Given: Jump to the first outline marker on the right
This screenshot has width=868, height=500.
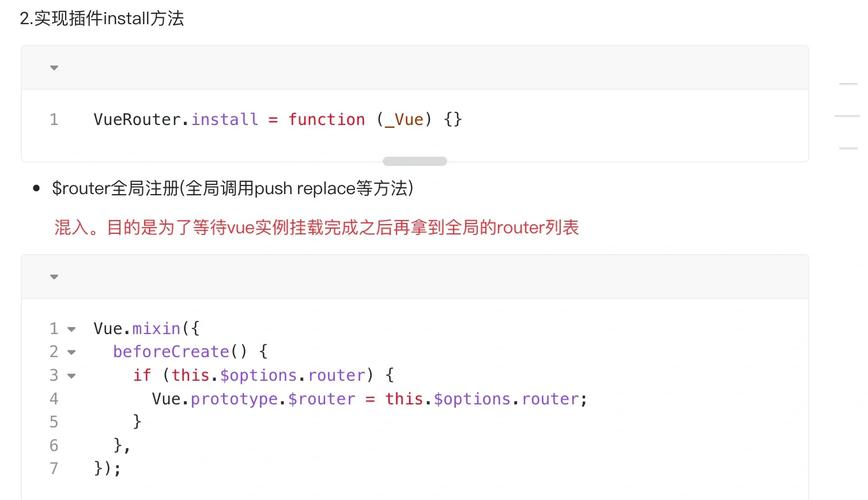Looking at the screenshot, I should point(847,85).
